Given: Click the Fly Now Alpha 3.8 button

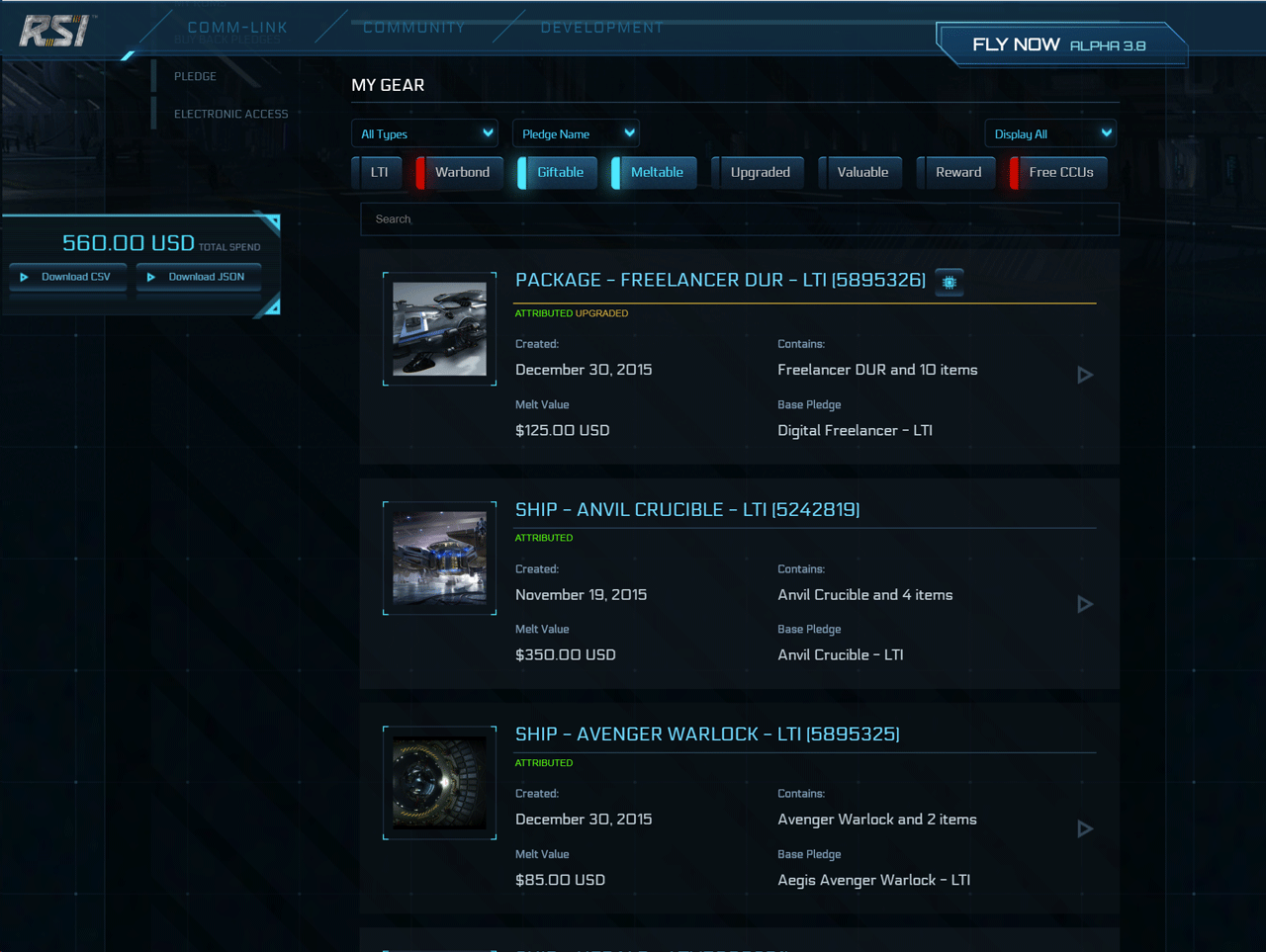Looking at the screenshot, I should pyautogui.click(x=1059, y=44).
